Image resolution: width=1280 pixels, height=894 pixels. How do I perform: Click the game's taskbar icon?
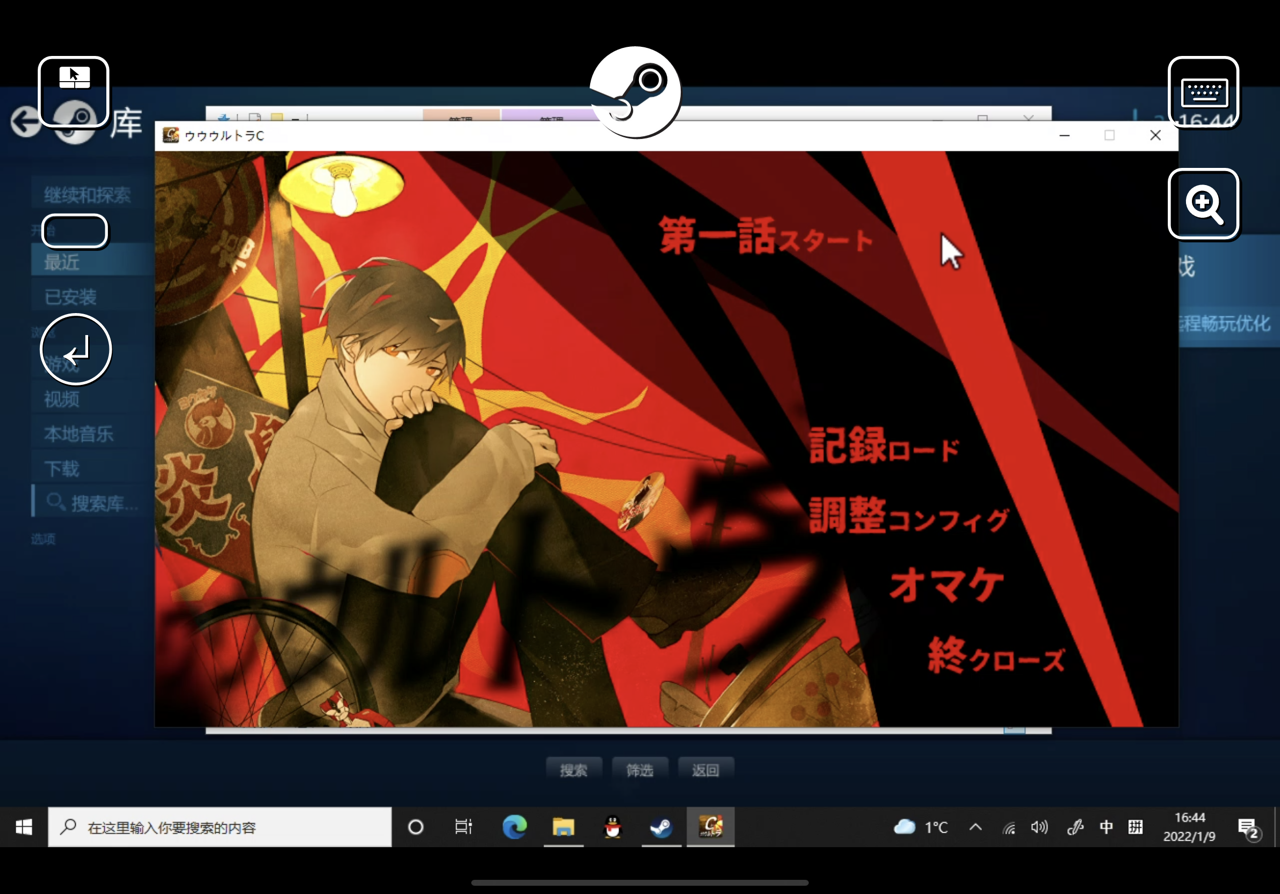tap(710, 827)
